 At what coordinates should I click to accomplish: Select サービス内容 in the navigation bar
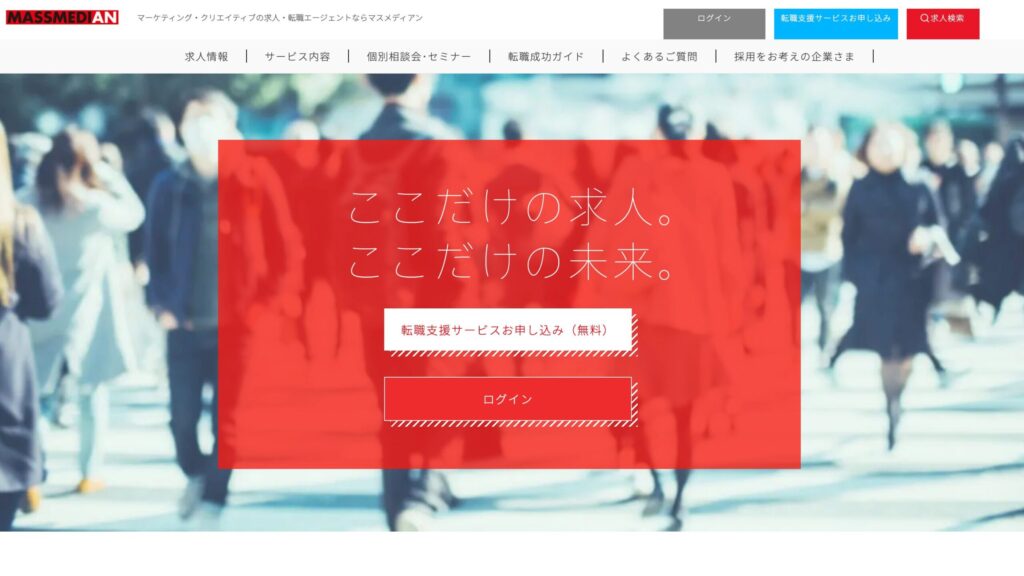pos(297,57)
